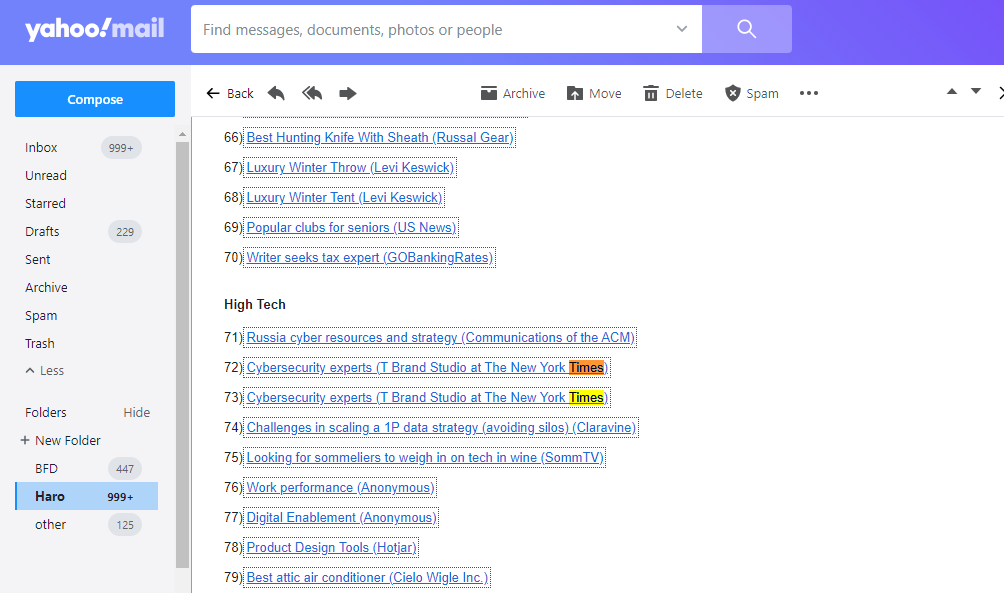Open Challenges in scaling 1P data link
This screenshot has height=593, width=1004.
441,428
